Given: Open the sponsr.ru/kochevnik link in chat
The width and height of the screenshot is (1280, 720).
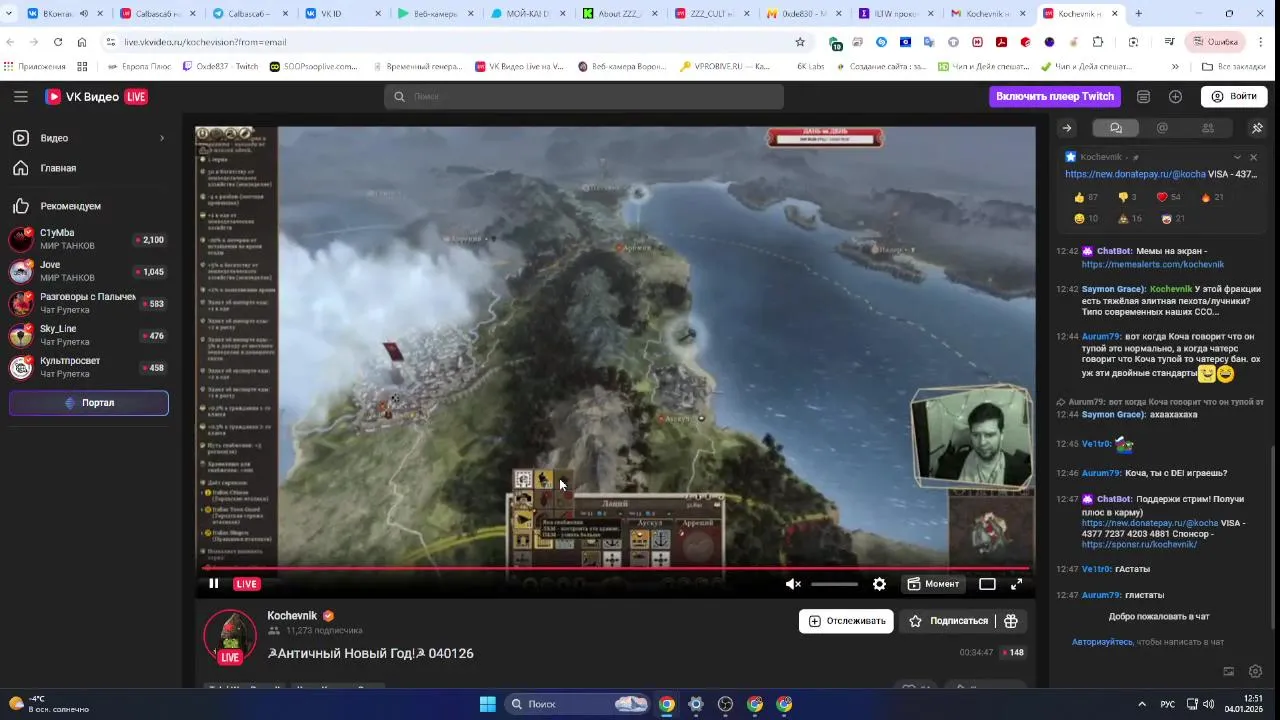Looking at the screenshot, I should [1139, 545].
